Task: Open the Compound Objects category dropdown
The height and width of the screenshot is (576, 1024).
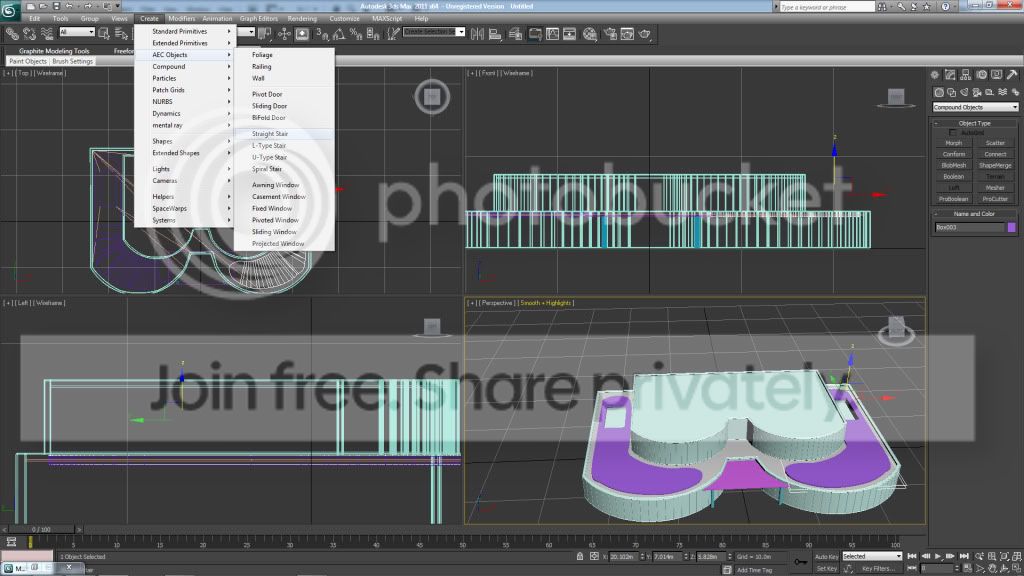Action: [x=975, y=107]
